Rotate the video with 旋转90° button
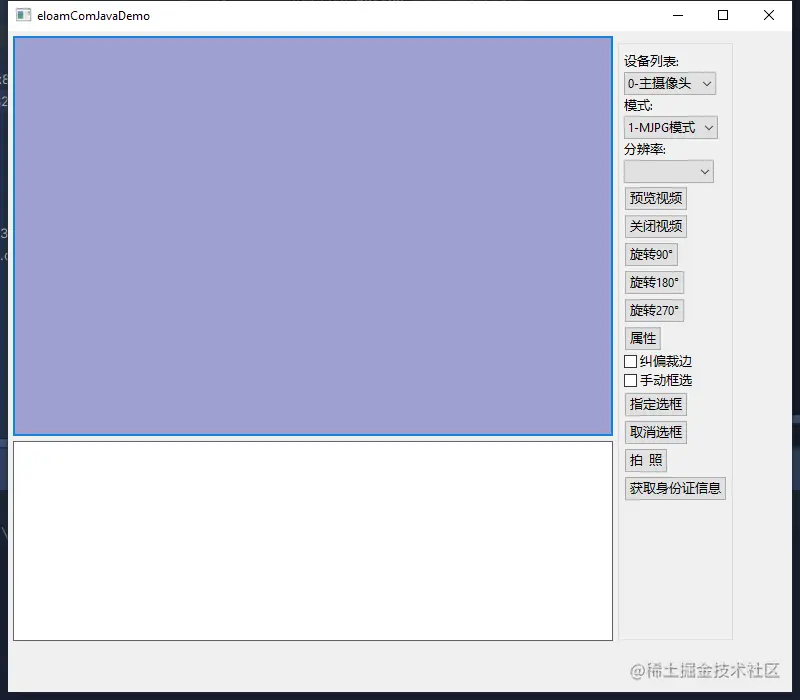The width and height of the screenshot is (800, 700). pos(651,255)
